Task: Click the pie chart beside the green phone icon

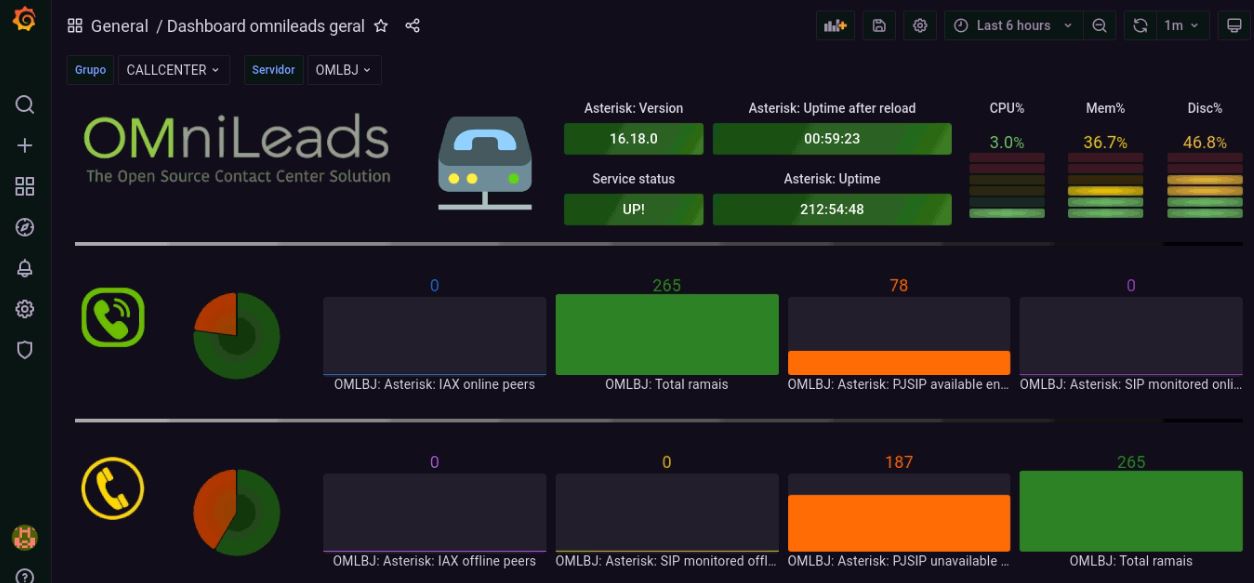Action: (237, 336)
